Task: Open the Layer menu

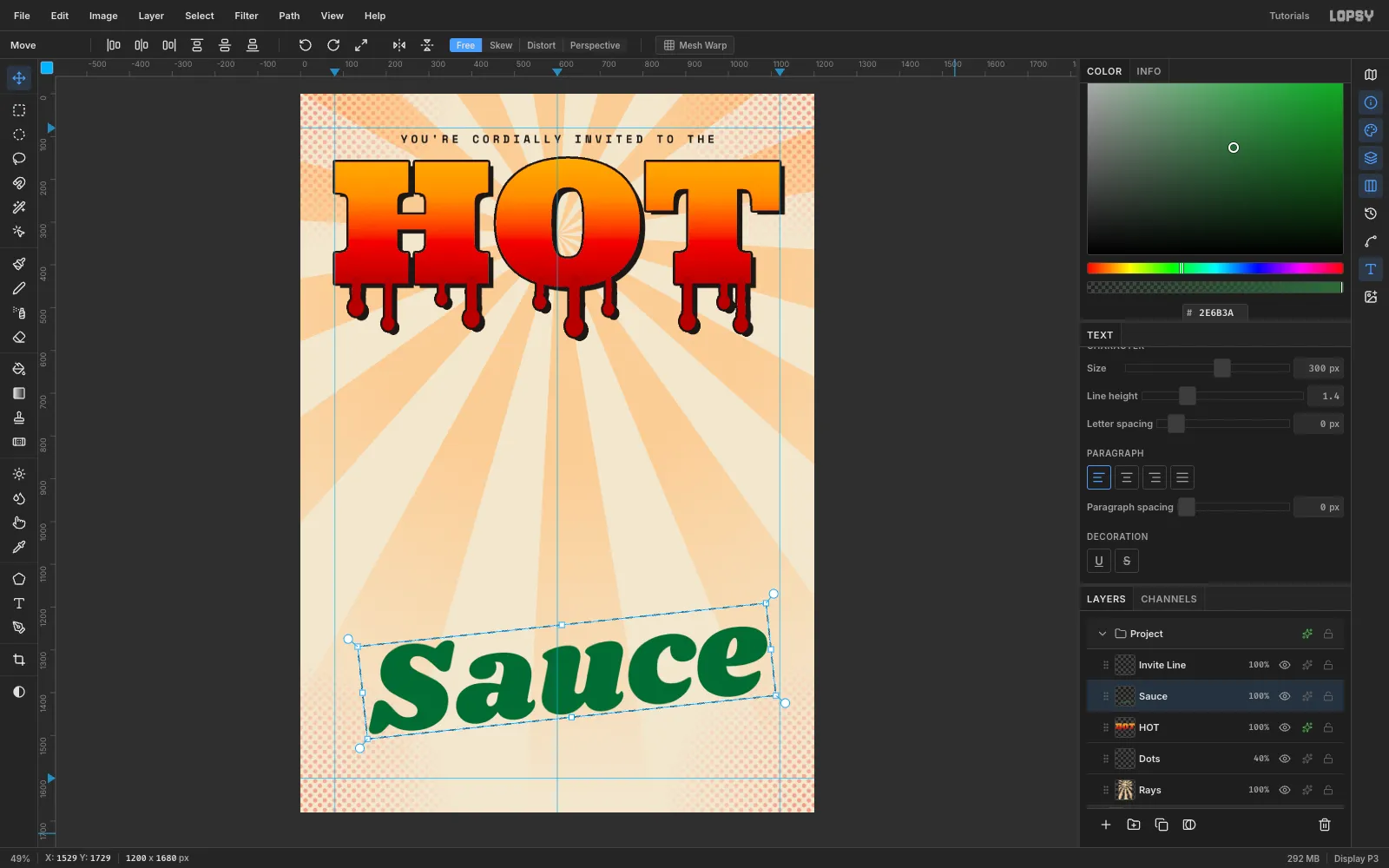Action: point(151,16)
